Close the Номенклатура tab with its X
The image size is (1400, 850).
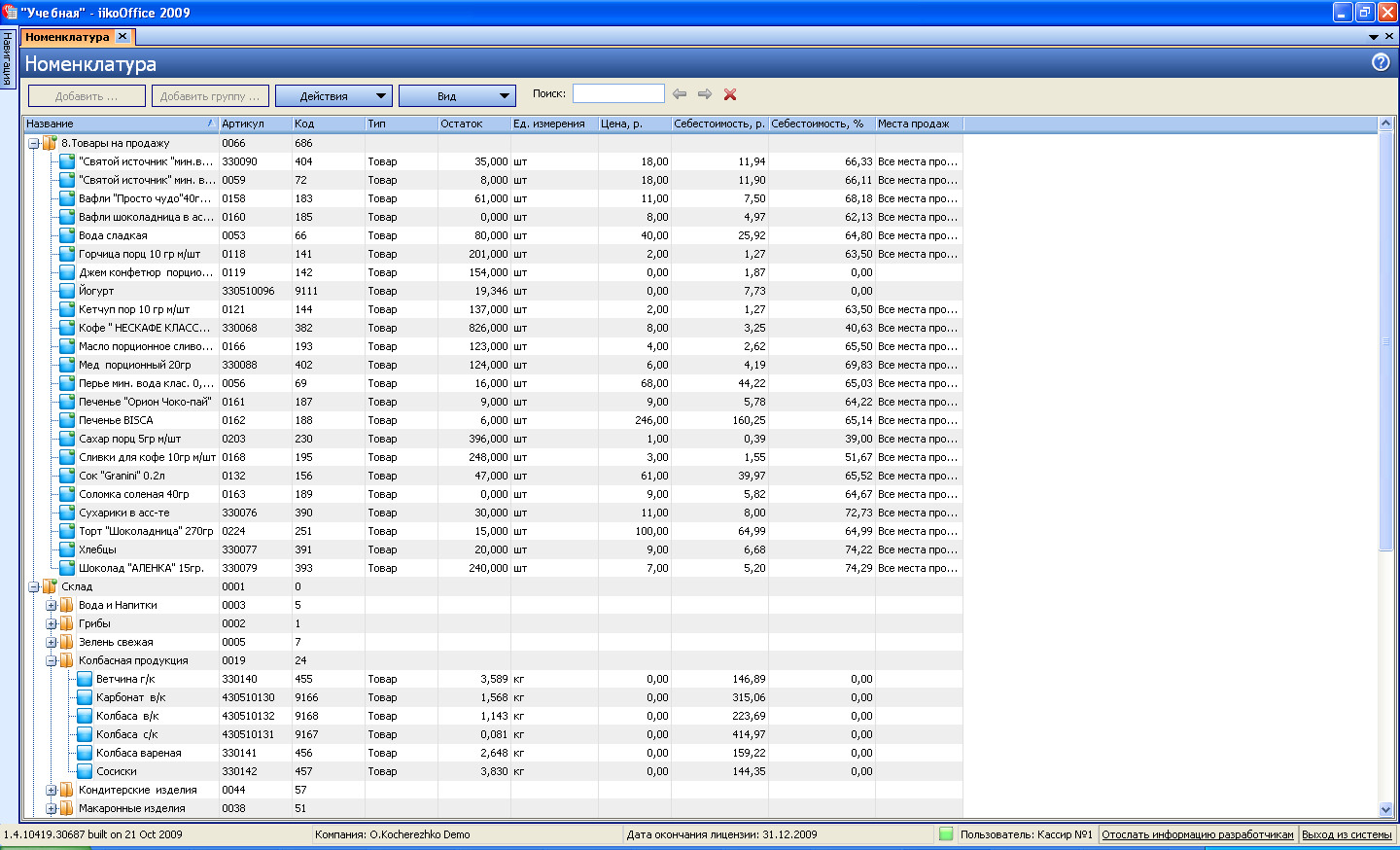(122, 36)
